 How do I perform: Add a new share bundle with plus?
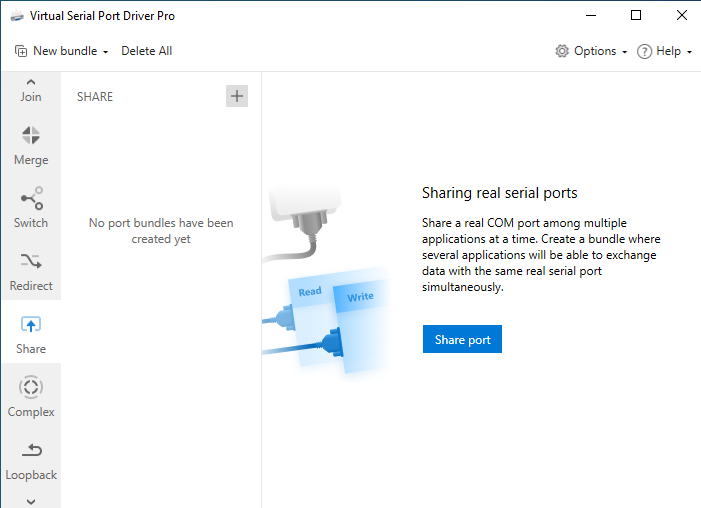click(236, 96)
